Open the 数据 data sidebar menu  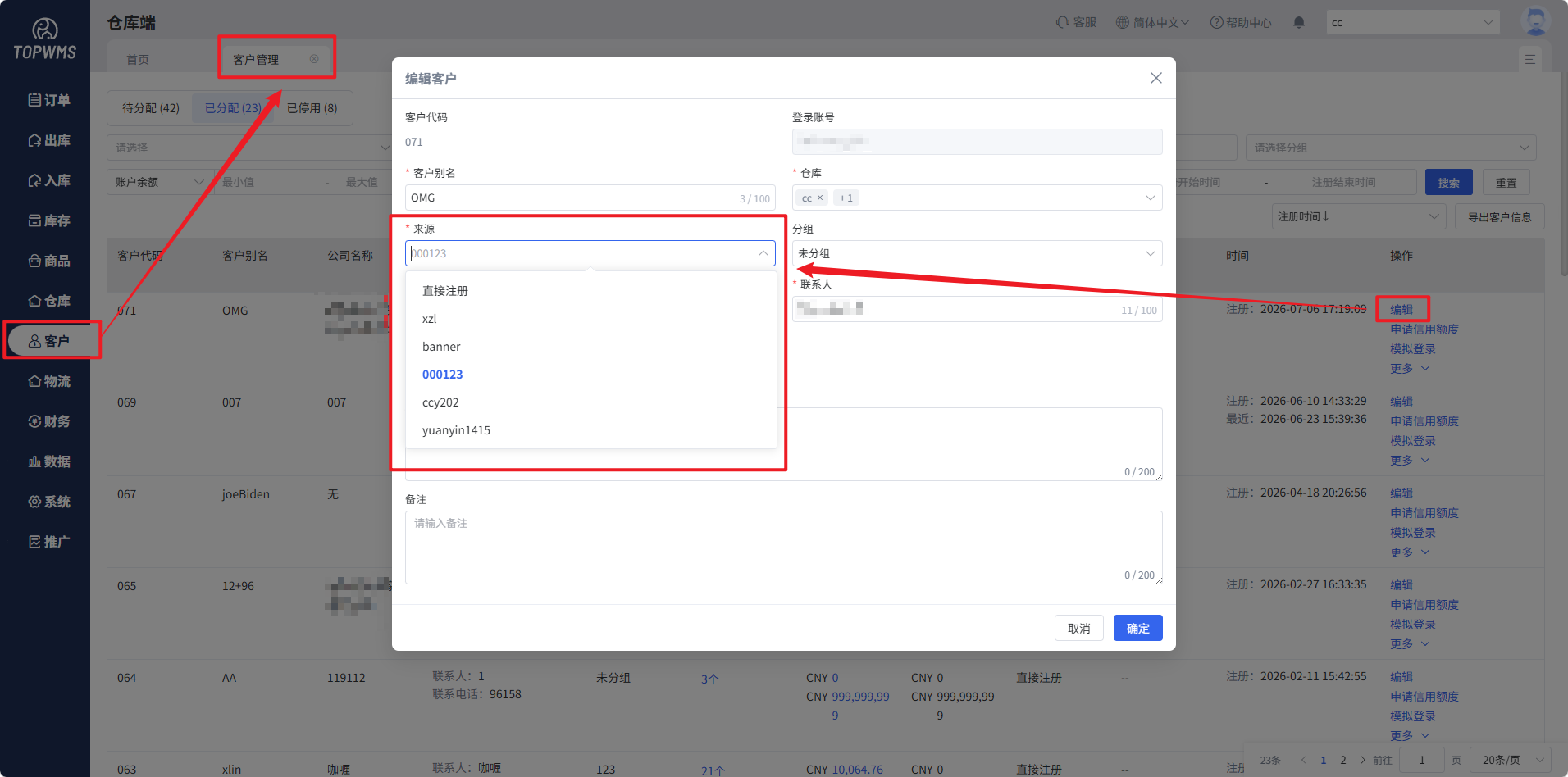[x=49, y=461]
